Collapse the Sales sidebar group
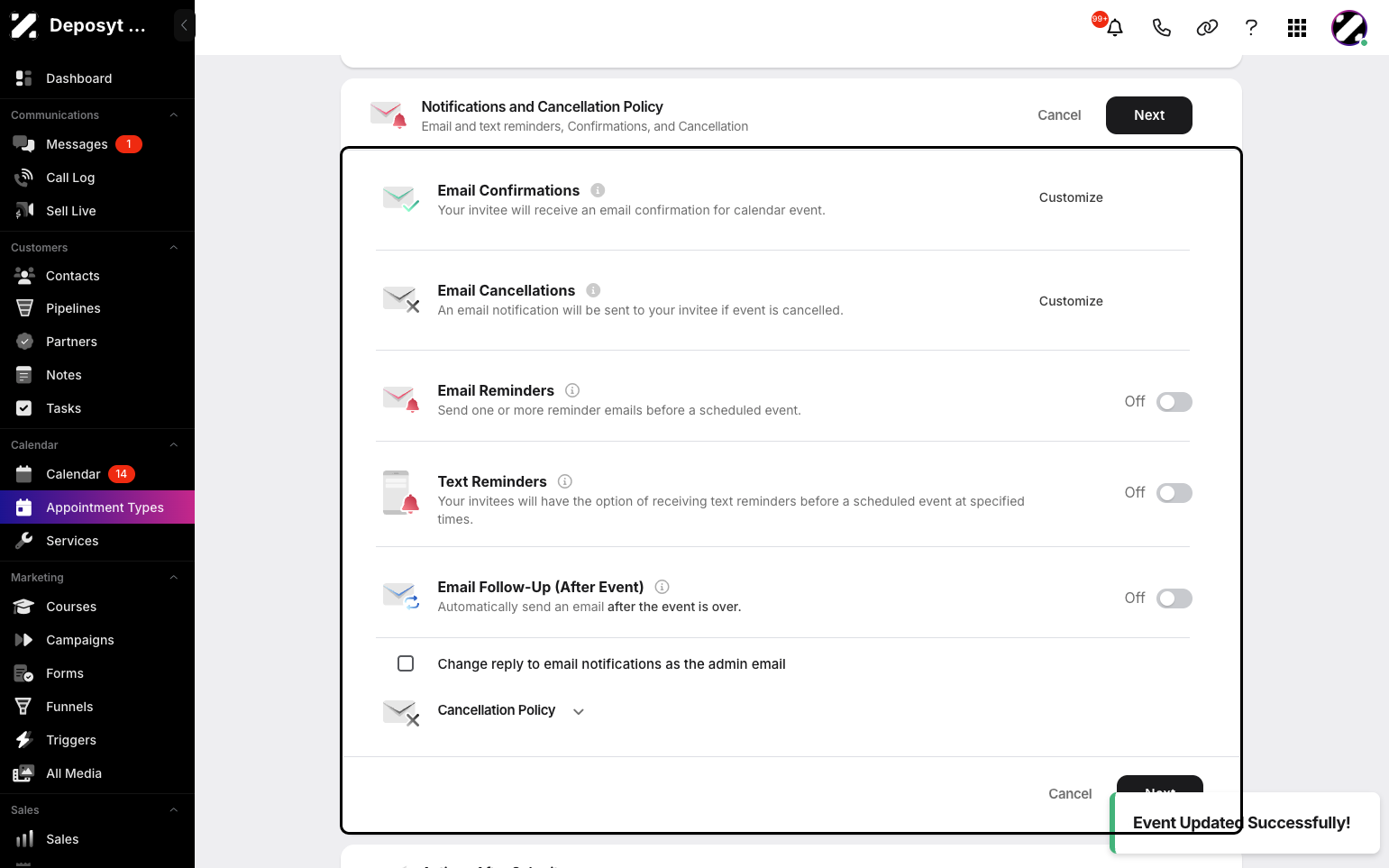 (174, 810)
